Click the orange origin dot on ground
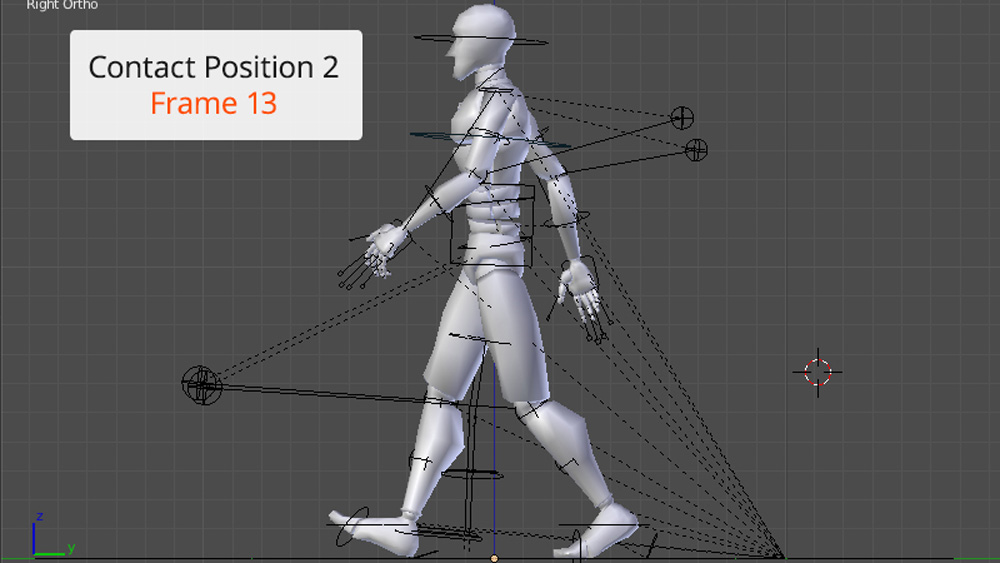The height and width of the screenshot is (563, 1000). coord(494,558)
